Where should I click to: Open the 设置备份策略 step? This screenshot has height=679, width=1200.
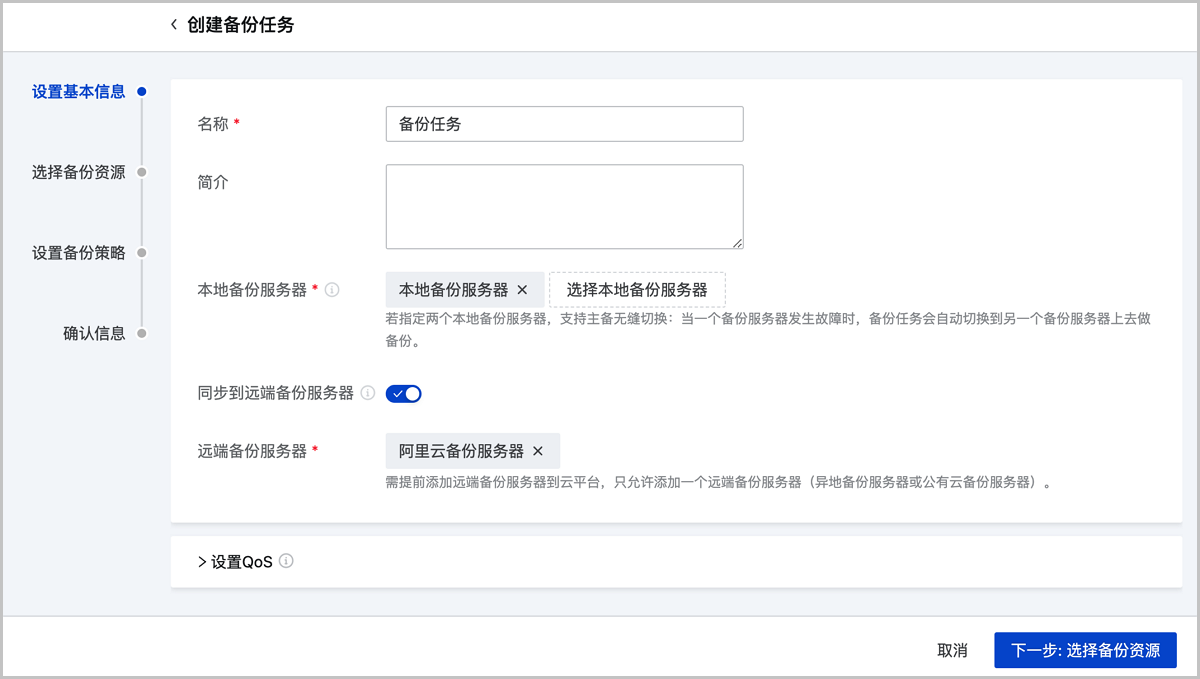tap(79, 253)
